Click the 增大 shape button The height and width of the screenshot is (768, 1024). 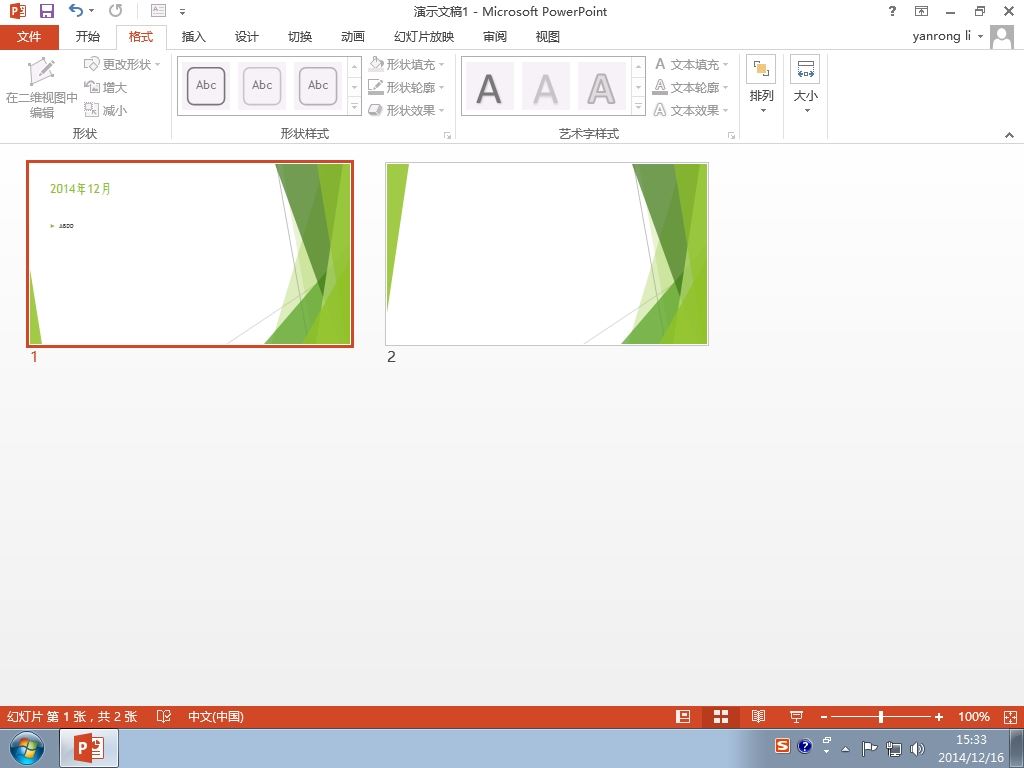105,88
